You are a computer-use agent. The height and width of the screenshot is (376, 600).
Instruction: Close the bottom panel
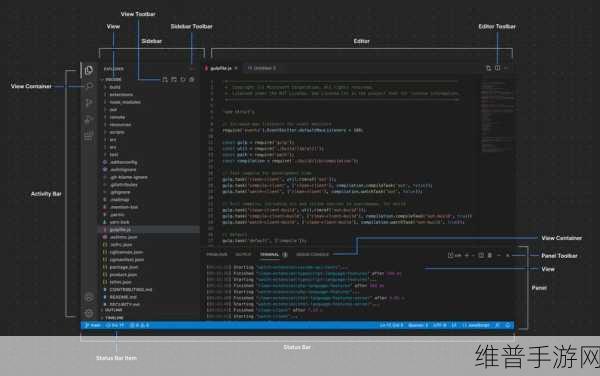pyautogui.click(x=508, y=255)
